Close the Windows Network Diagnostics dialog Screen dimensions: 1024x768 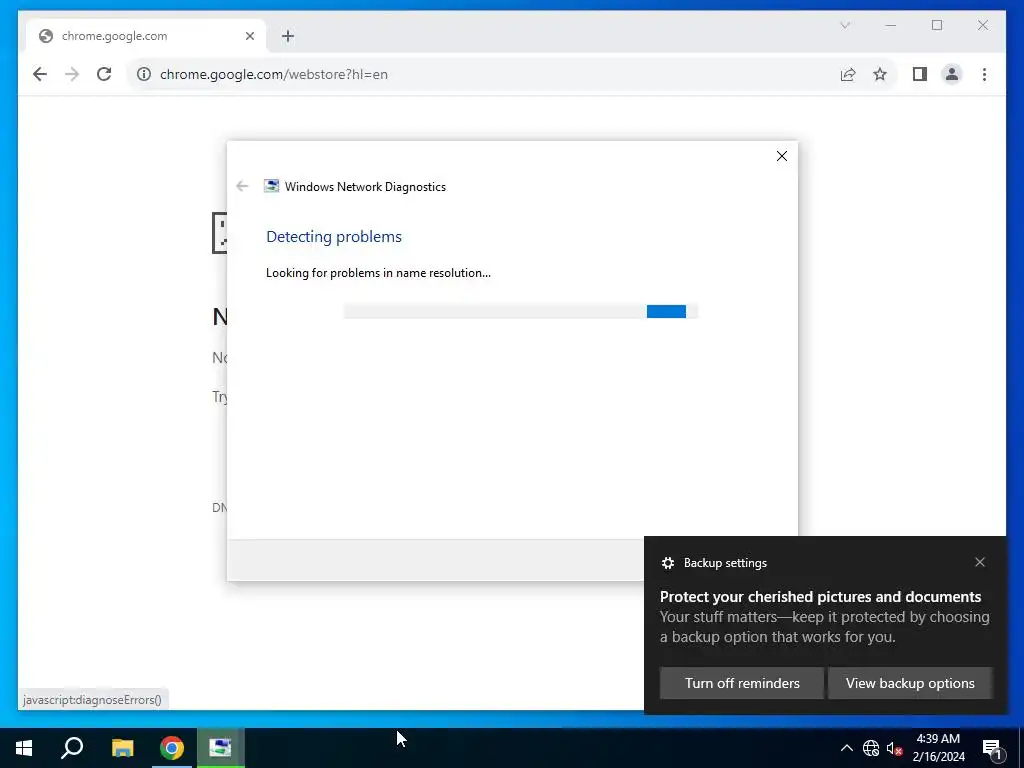[x=782, y=156]
